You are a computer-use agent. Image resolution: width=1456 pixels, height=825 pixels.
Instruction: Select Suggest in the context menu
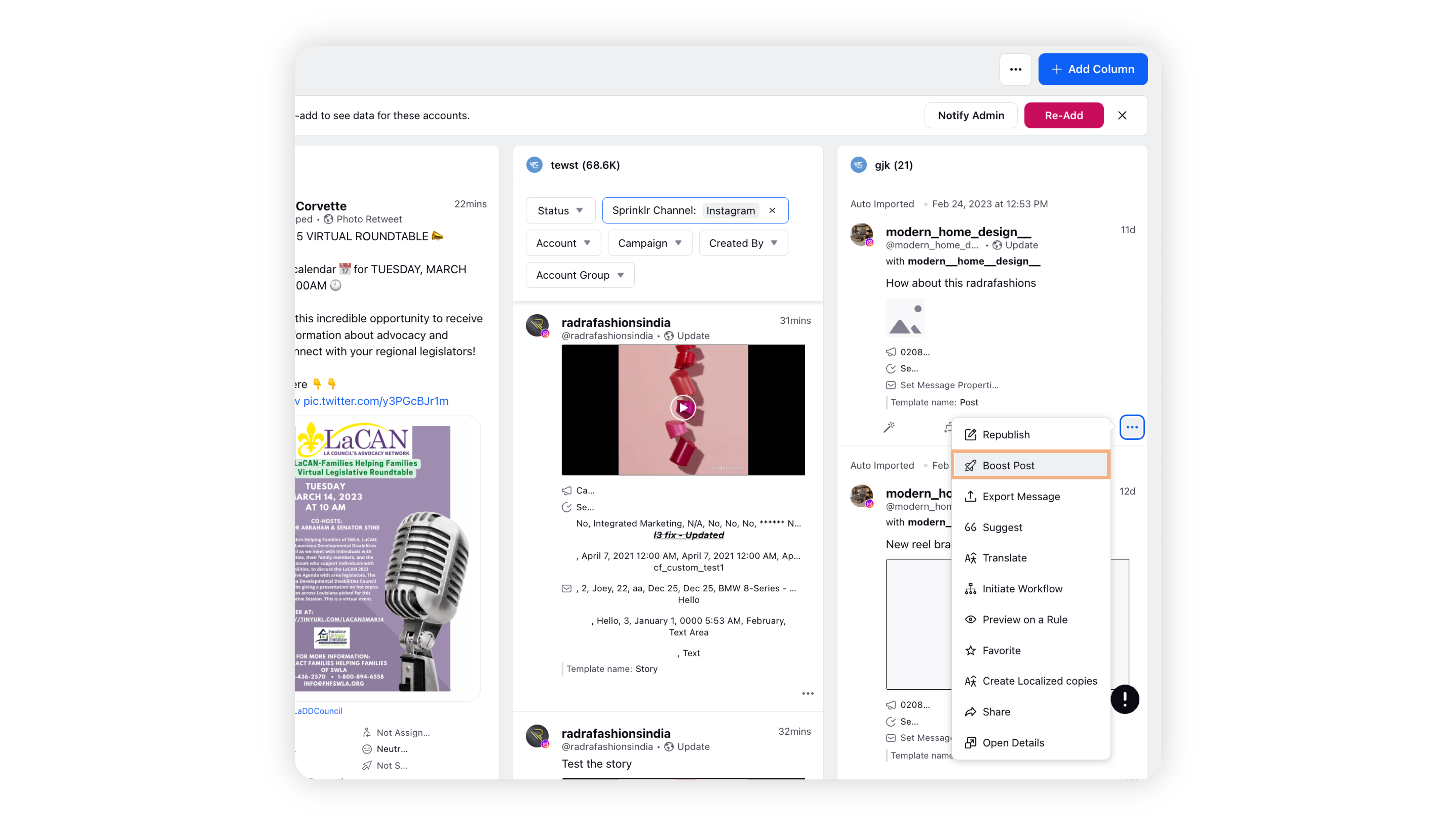click(1030, 527)
